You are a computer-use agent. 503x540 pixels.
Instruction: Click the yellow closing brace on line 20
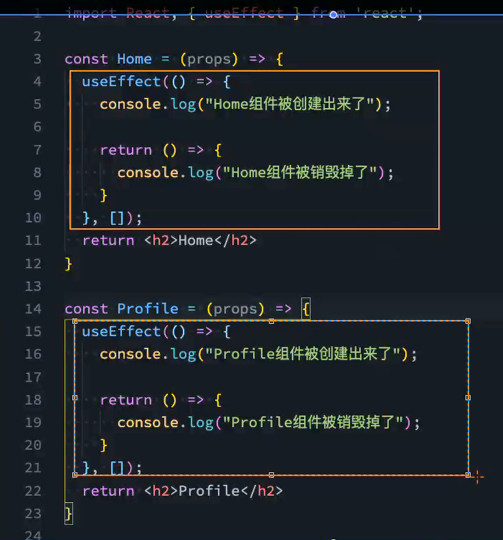coord(103,445)
